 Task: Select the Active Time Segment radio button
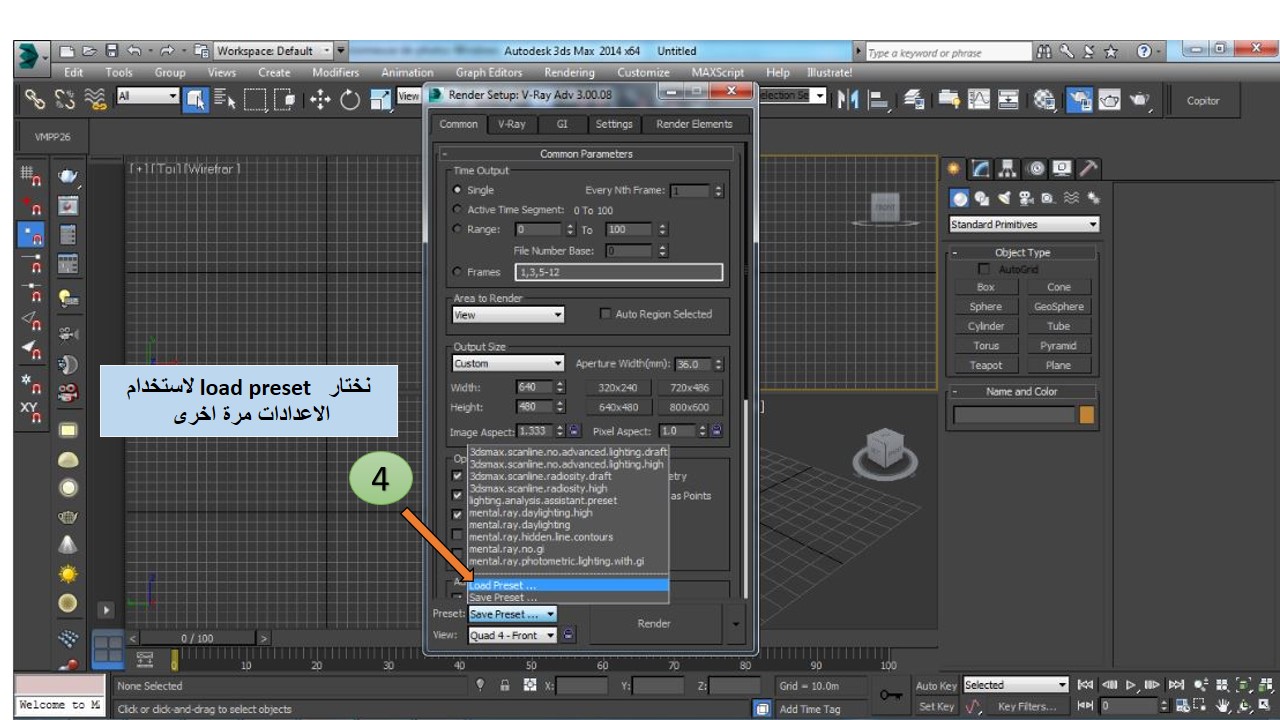coord(458,209)
